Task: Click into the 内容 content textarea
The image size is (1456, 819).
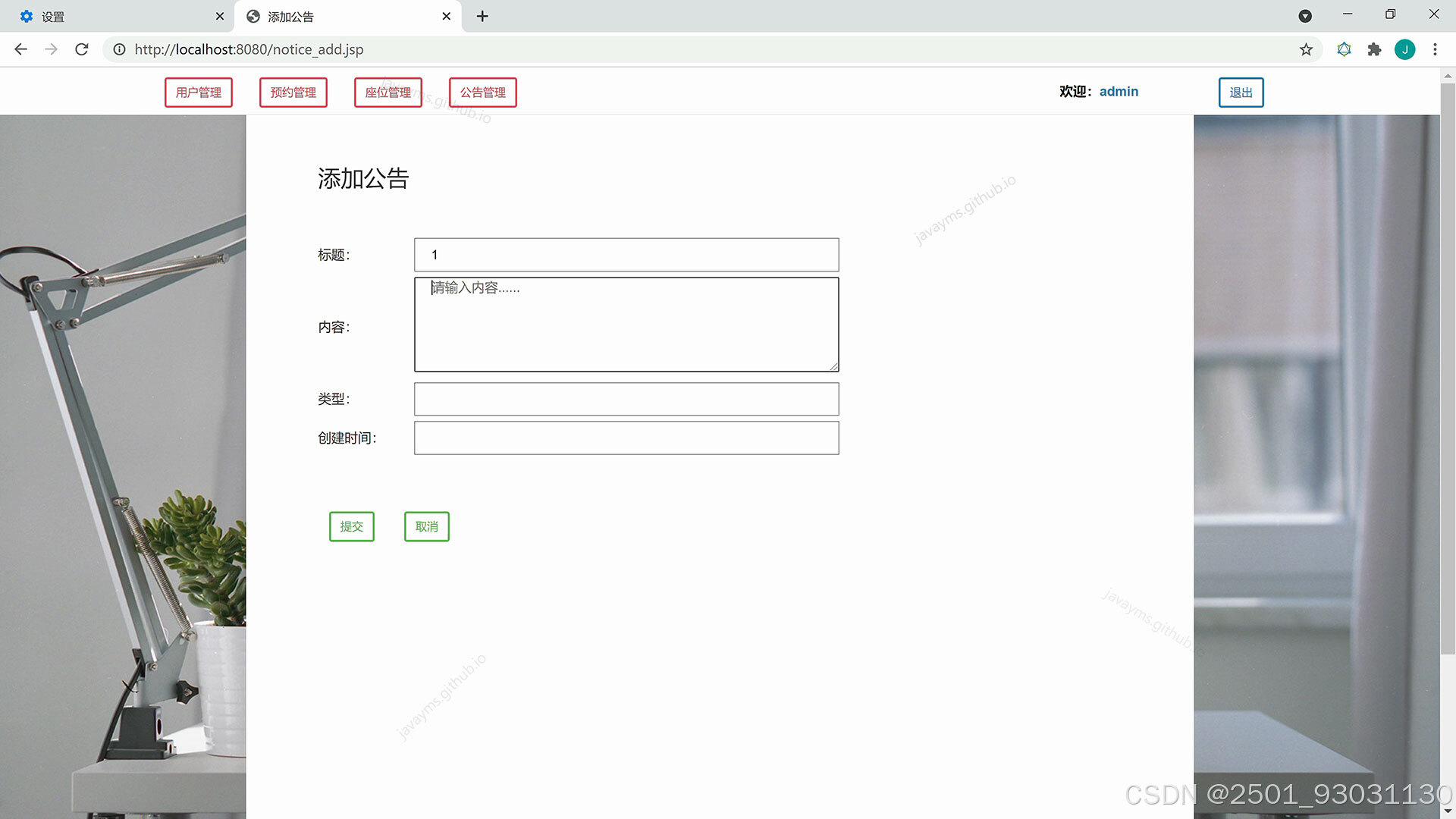Action: coord(626,325)
